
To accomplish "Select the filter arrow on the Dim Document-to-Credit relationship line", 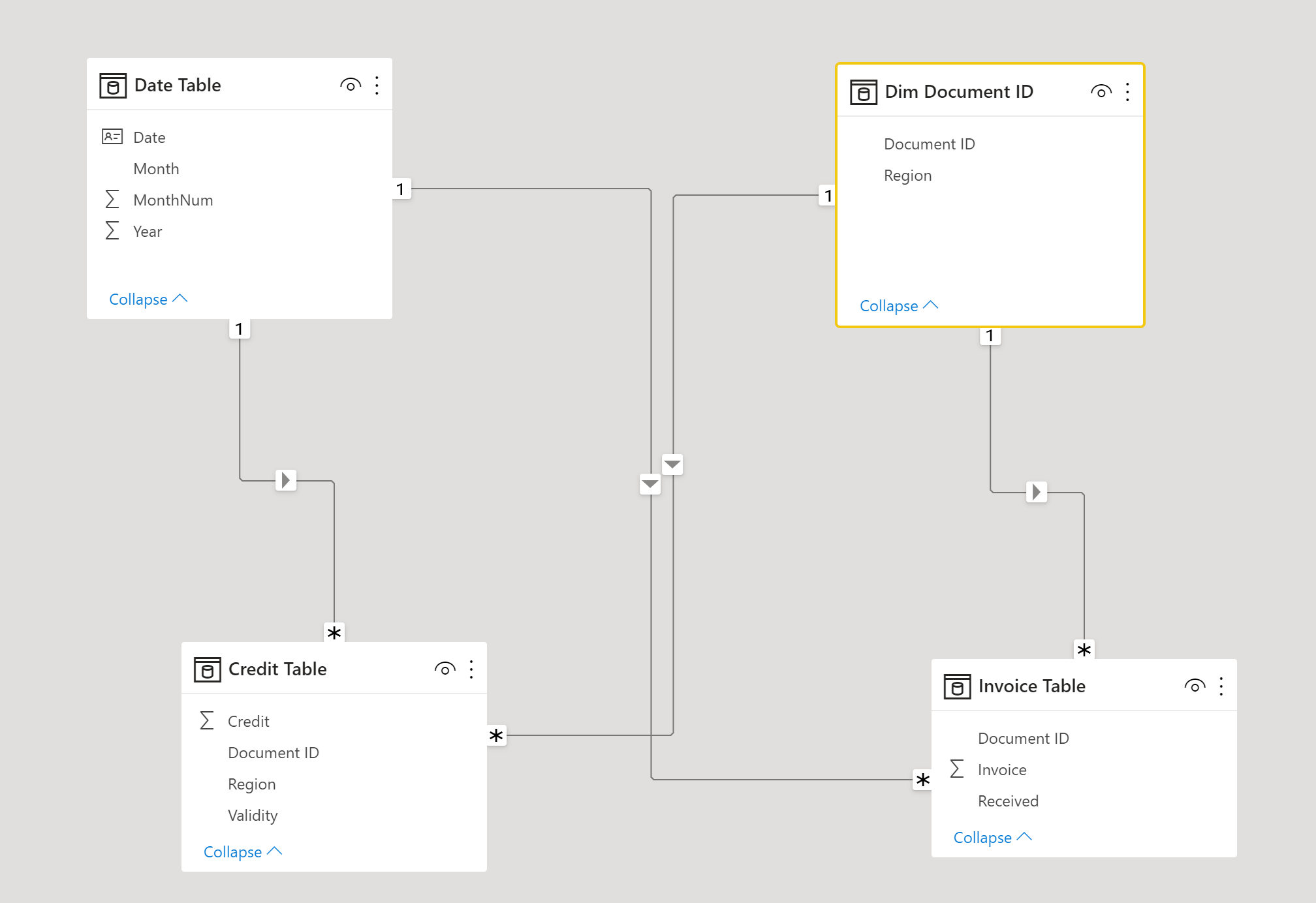I will 672,465.
